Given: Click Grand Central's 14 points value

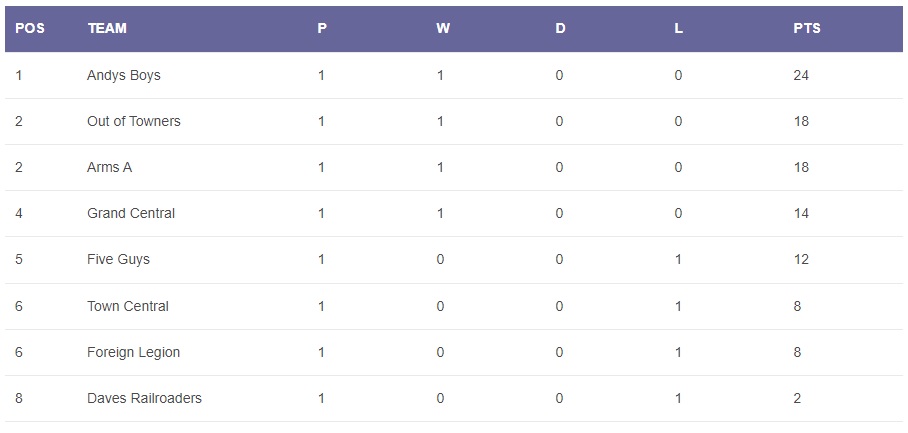Looking at the screenshot, I should pyautogui.click(x=801, y=213).
